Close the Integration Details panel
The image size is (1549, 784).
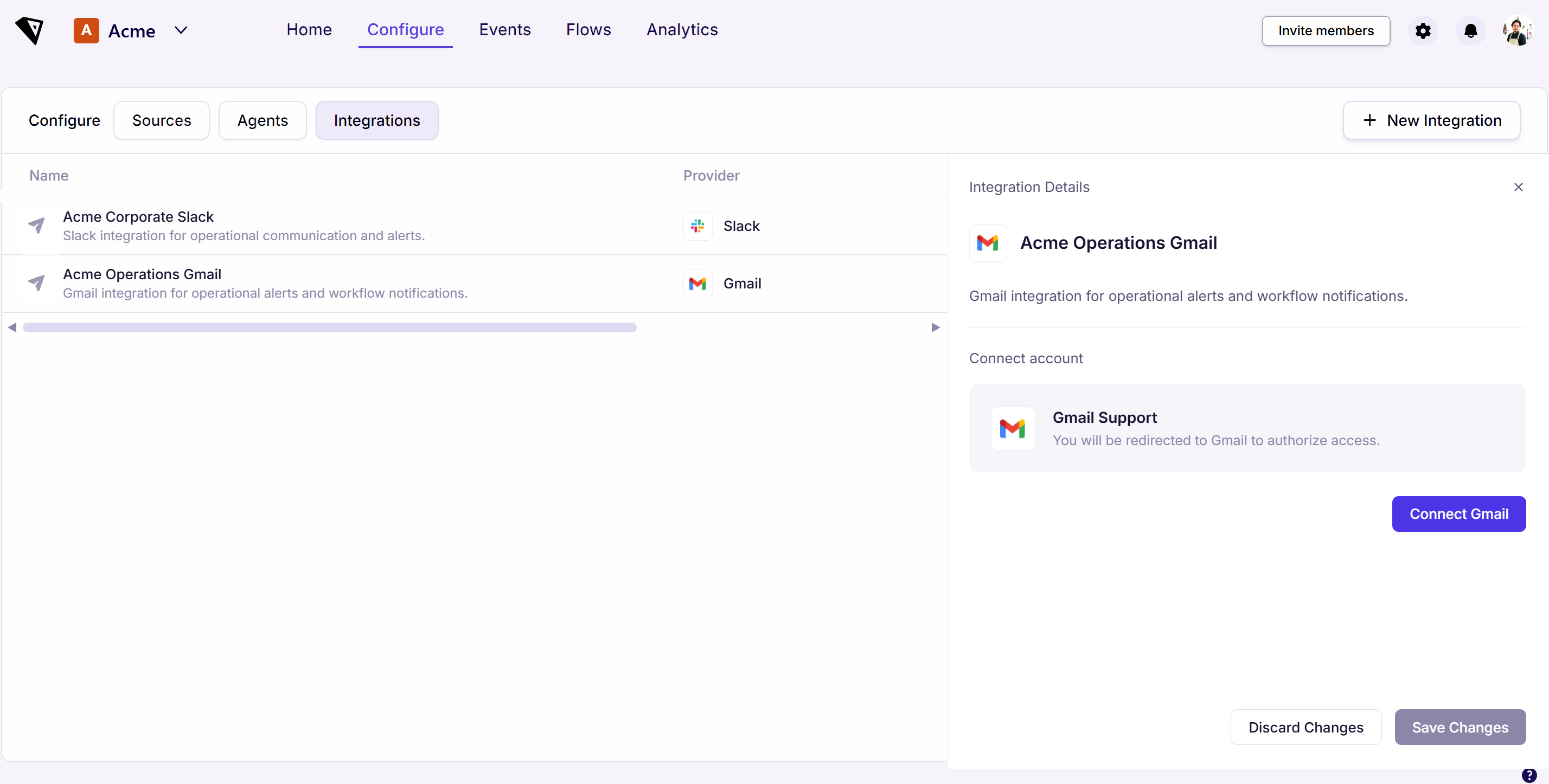(x=1518, y=187)
